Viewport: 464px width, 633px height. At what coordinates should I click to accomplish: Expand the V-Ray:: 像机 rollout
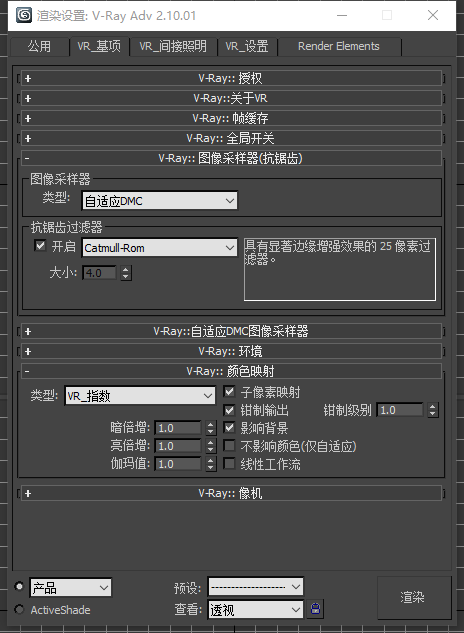click(231, 493)
